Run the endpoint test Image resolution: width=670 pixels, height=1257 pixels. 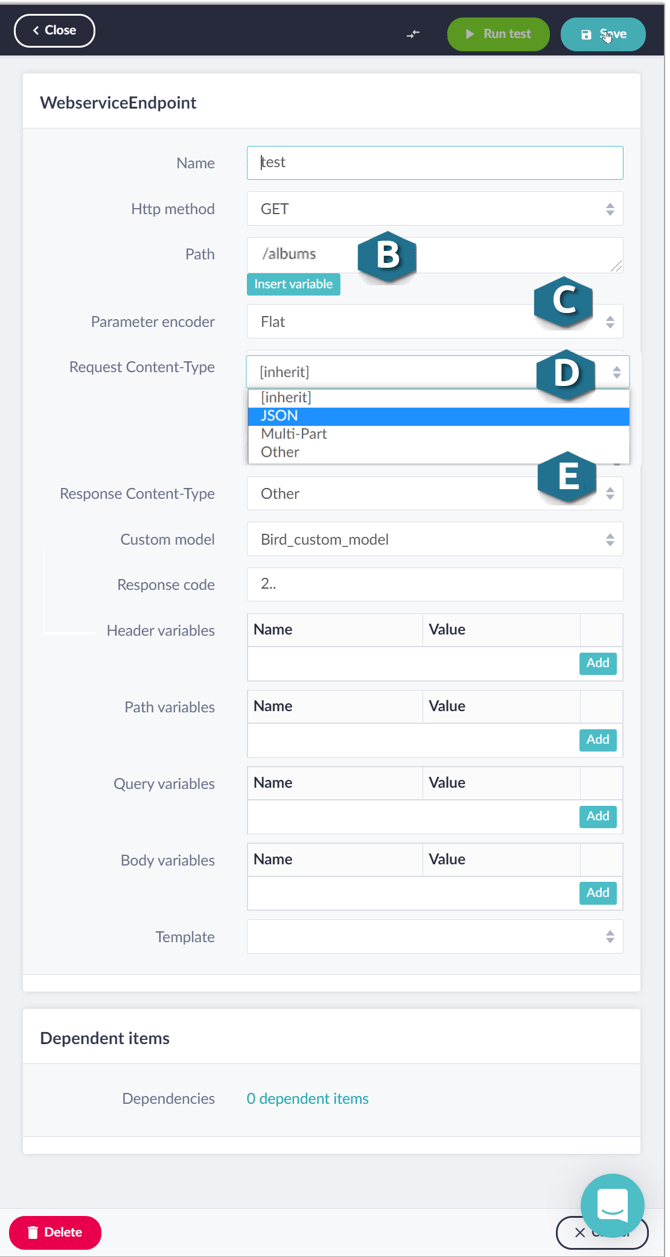tap(499, 34)
